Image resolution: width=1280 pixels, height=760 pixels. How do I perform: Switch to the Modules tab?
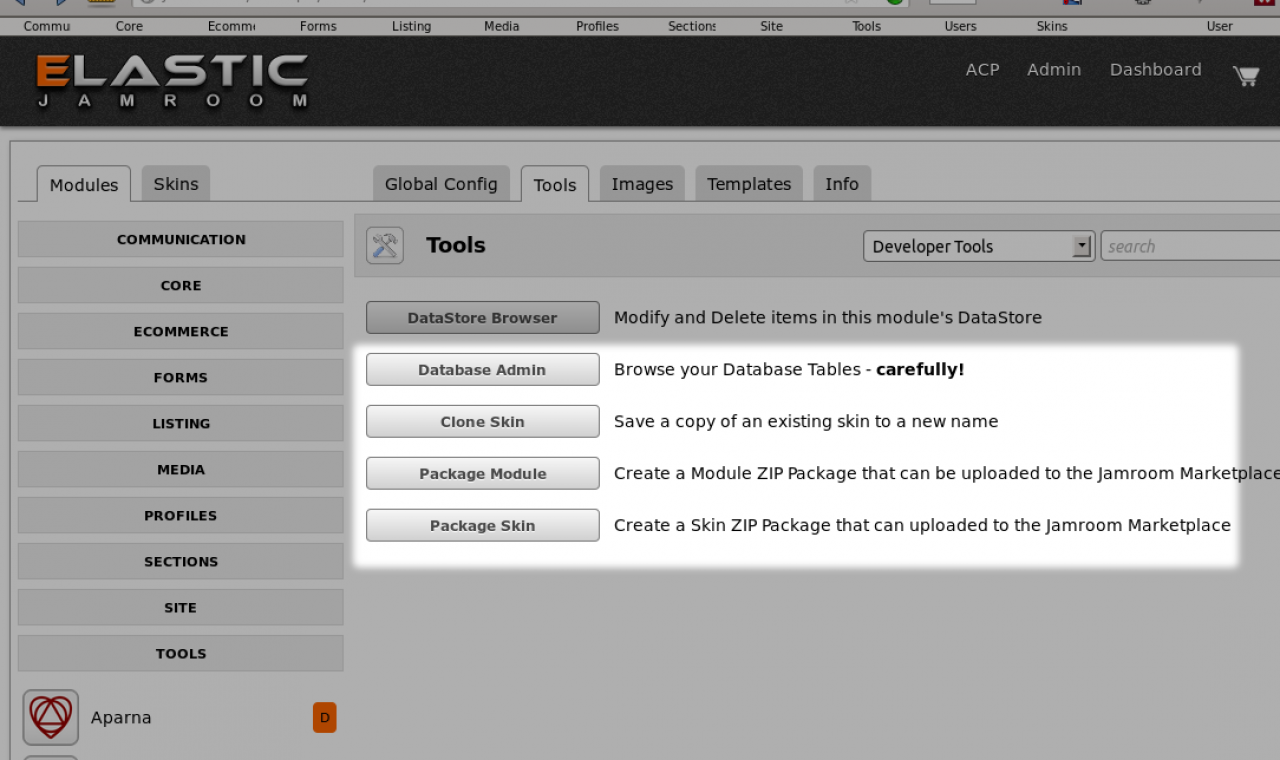[84, 184]
